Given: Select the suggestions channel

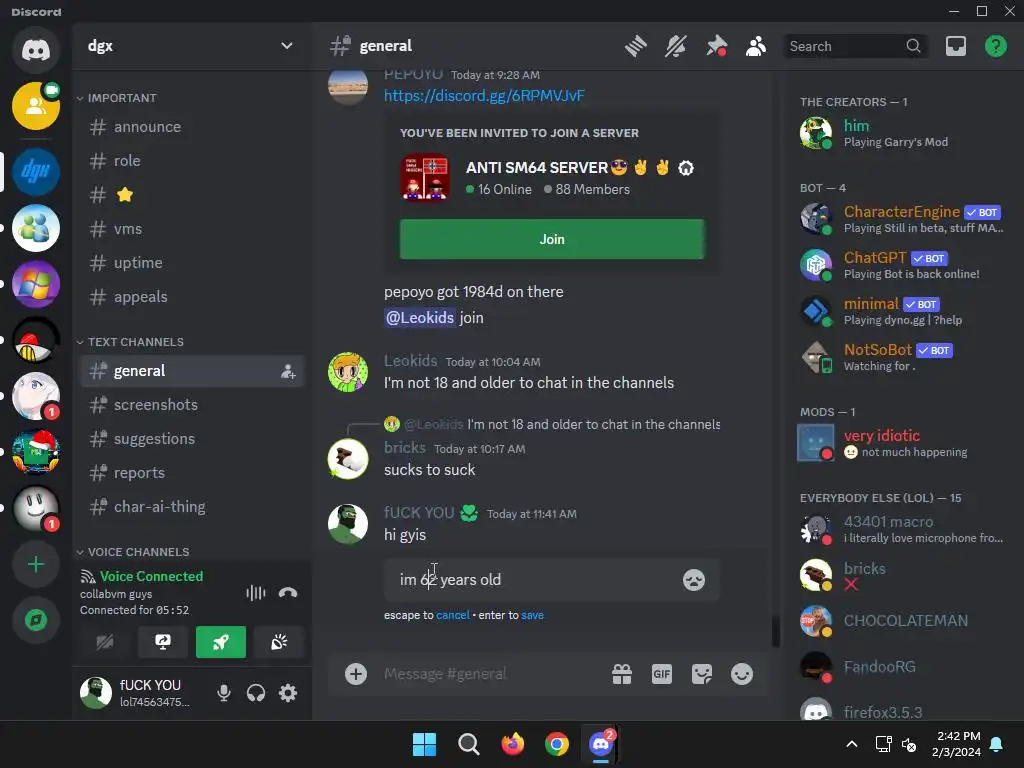Looking at the screenshot, I should pos(192,439).
